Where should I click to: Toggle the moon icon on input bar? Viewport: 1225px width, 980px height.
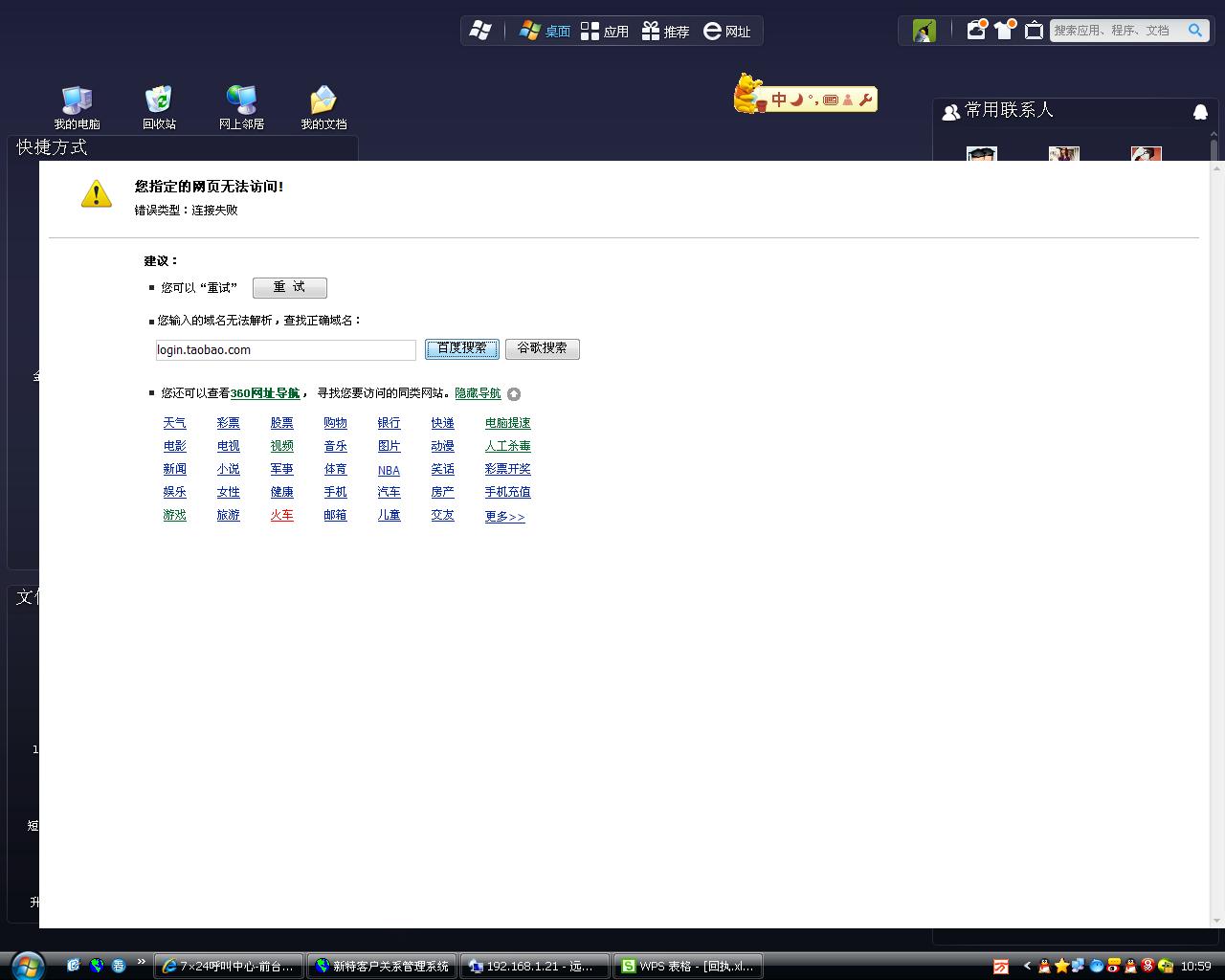(796, 100)
